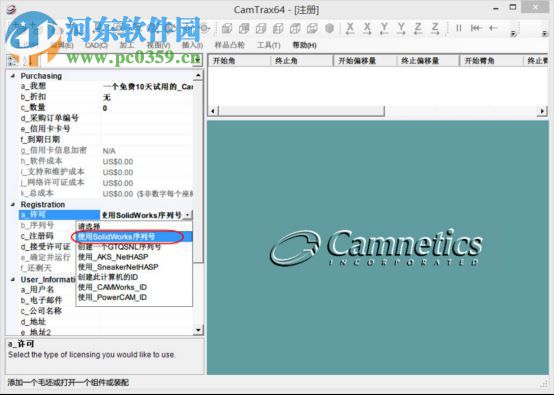Image resolution: width=554 pixels, height=395 pixels.
Task: Select 使用_AKS_NetHASP option
Action: [x=134, y=257]
